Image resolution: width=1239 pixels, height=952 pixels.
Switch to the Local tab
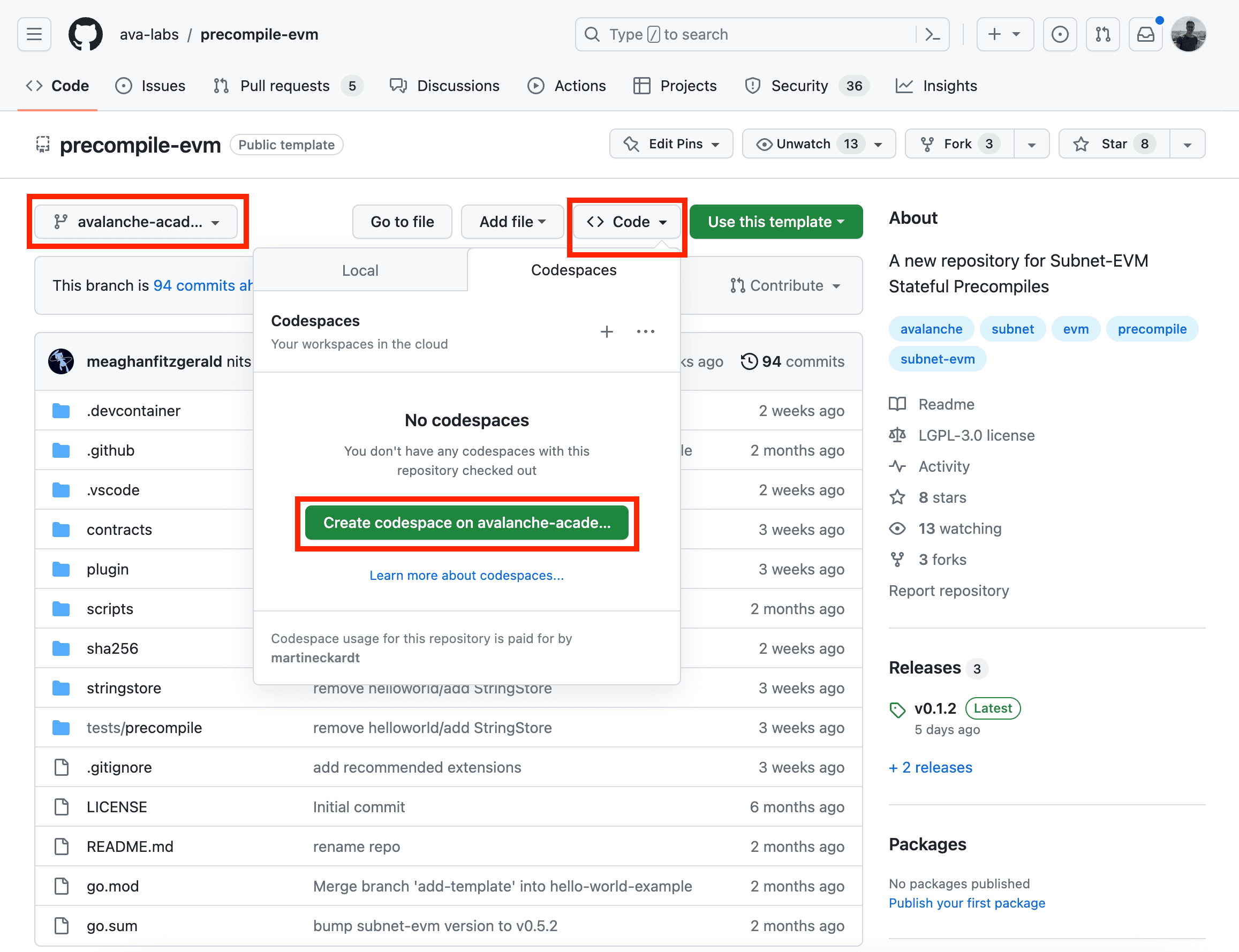(x=360, y=270)
